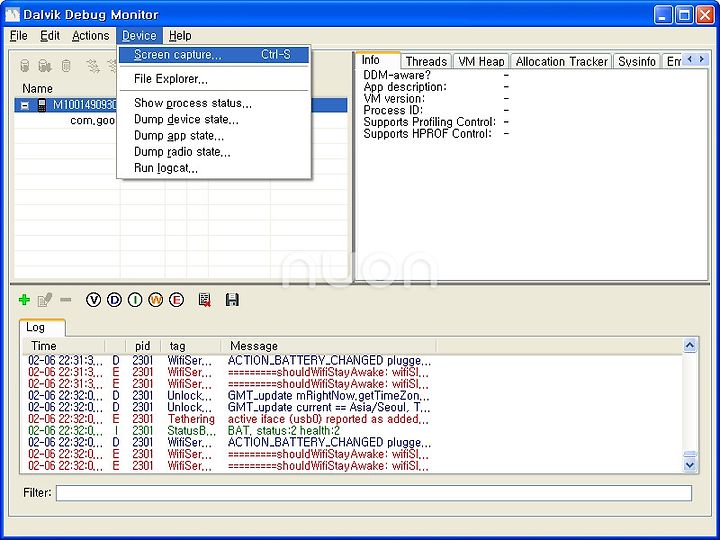Click the 'Supports HPROF Control:' label
Screen dimensions: 720x540
[428, 134]
